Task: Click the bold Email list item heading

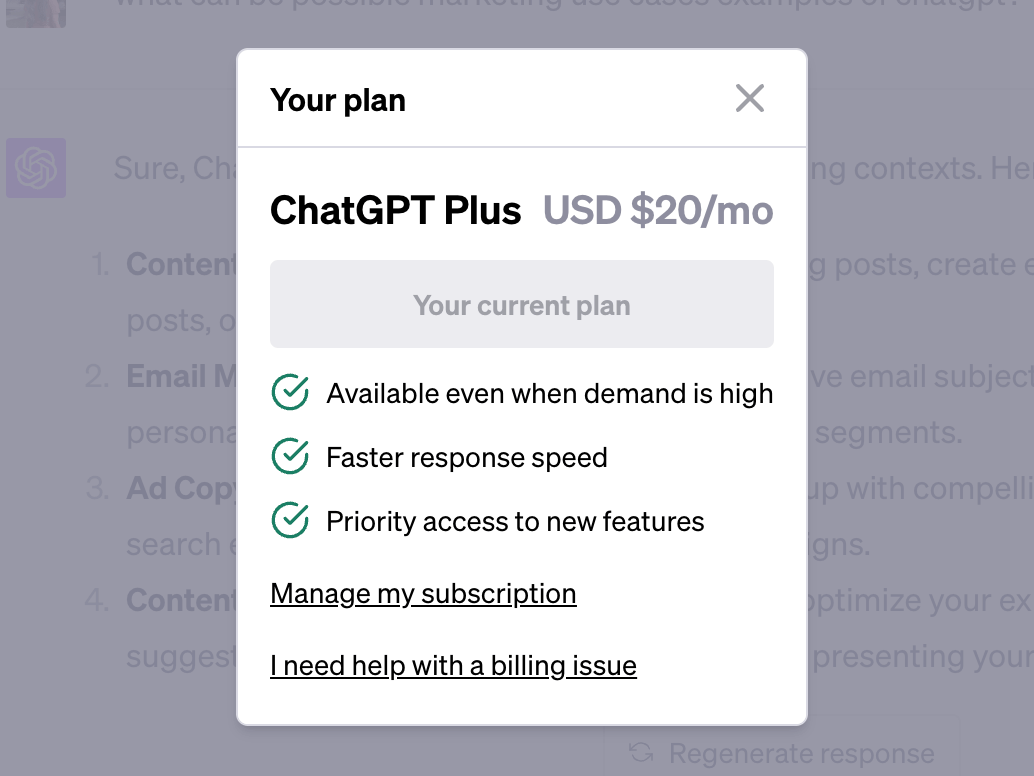Action: point(180,376)
